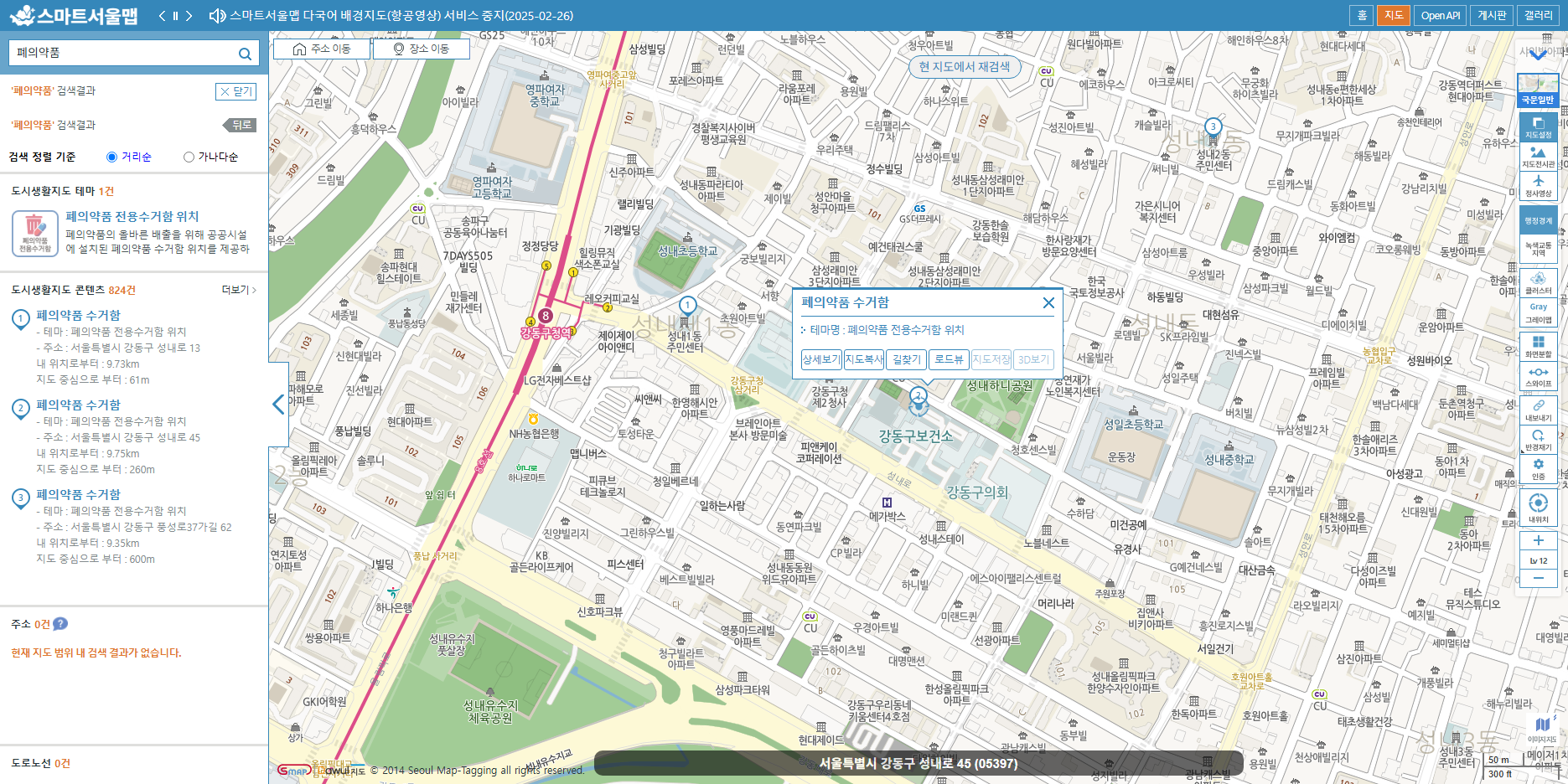Open 폐의약품 전용수거함 위치 theme link

point(132,216)
